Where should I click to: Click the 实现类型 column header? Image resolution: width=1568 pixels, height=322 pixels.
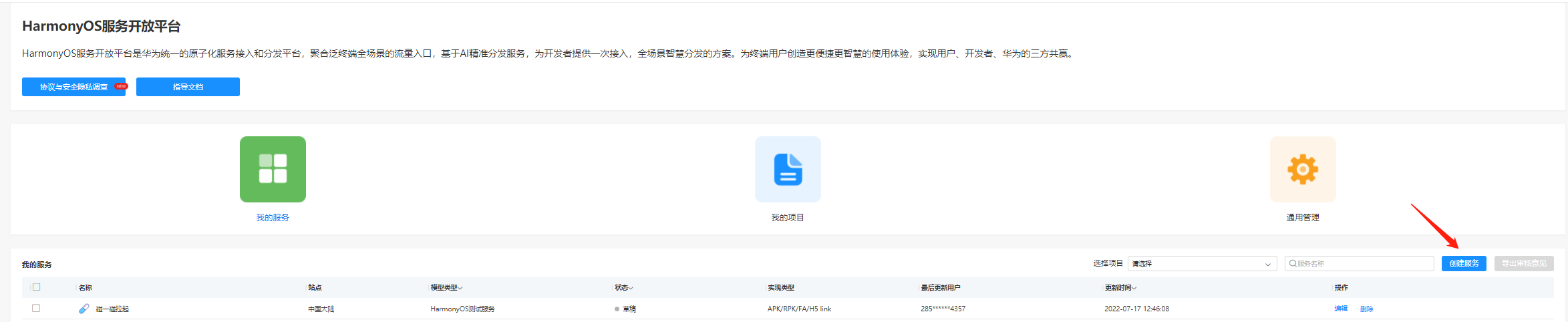[781, 288]
